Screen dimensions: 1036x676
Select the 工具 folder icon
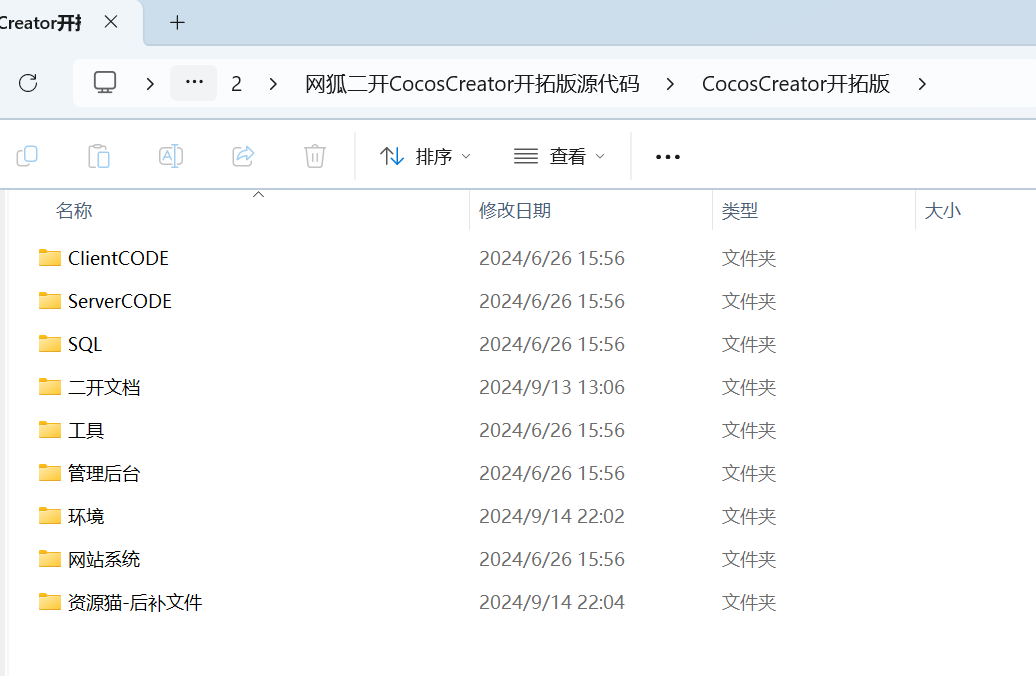click(50, 430)
